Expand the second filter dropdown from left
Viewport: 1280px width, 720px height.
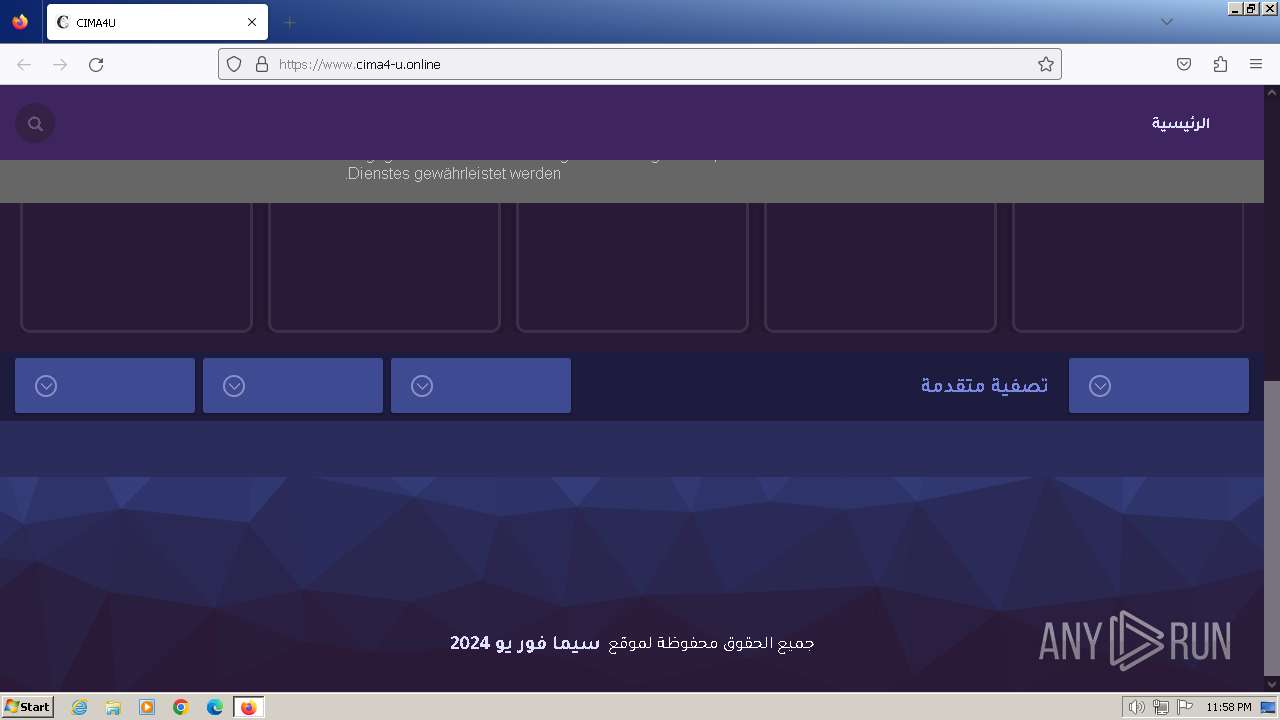pyautogui.click(x=293, y=386)
